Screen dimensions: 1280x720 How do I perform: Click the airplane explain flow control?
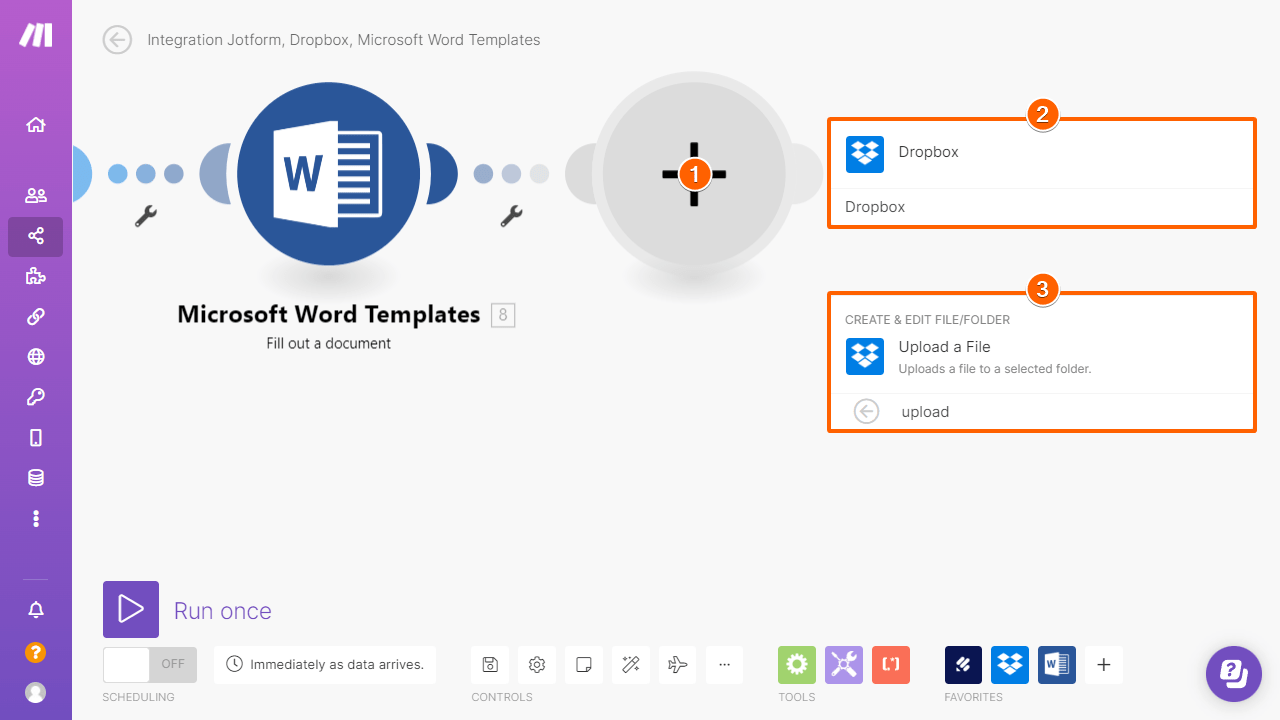pyautogui.click(x=678, y=664)
